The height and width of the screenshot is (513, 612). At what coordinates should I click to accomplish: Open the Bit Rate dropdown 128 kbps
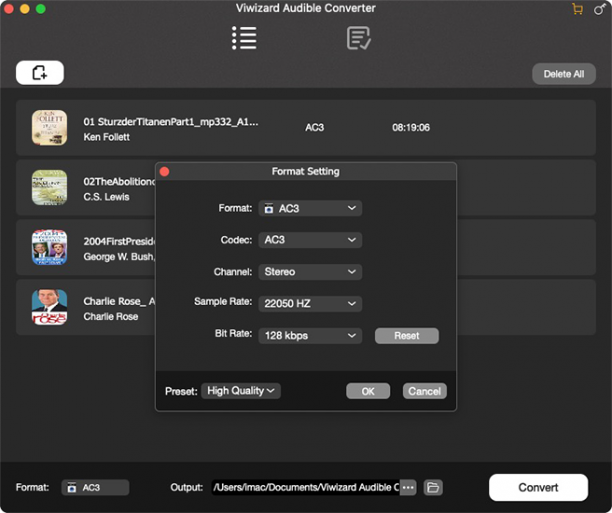pos(310,335)
